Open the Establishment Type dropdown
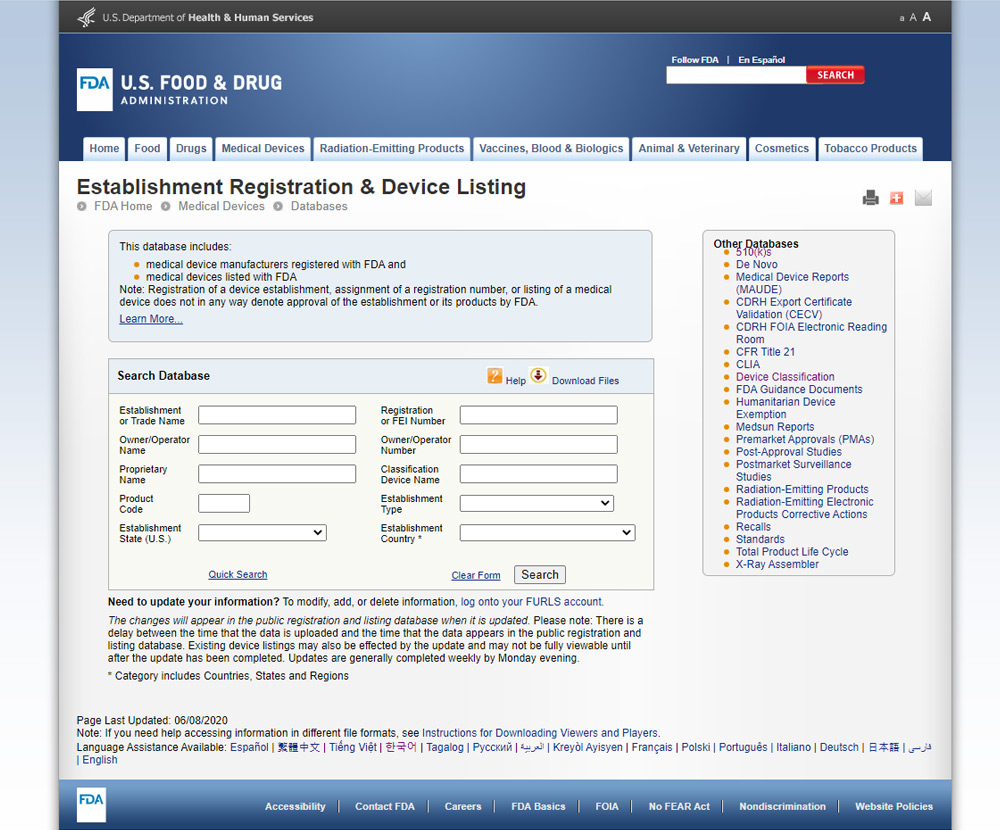The height and width of the screenshot is (830, 1000). click(x=537, y=503)
